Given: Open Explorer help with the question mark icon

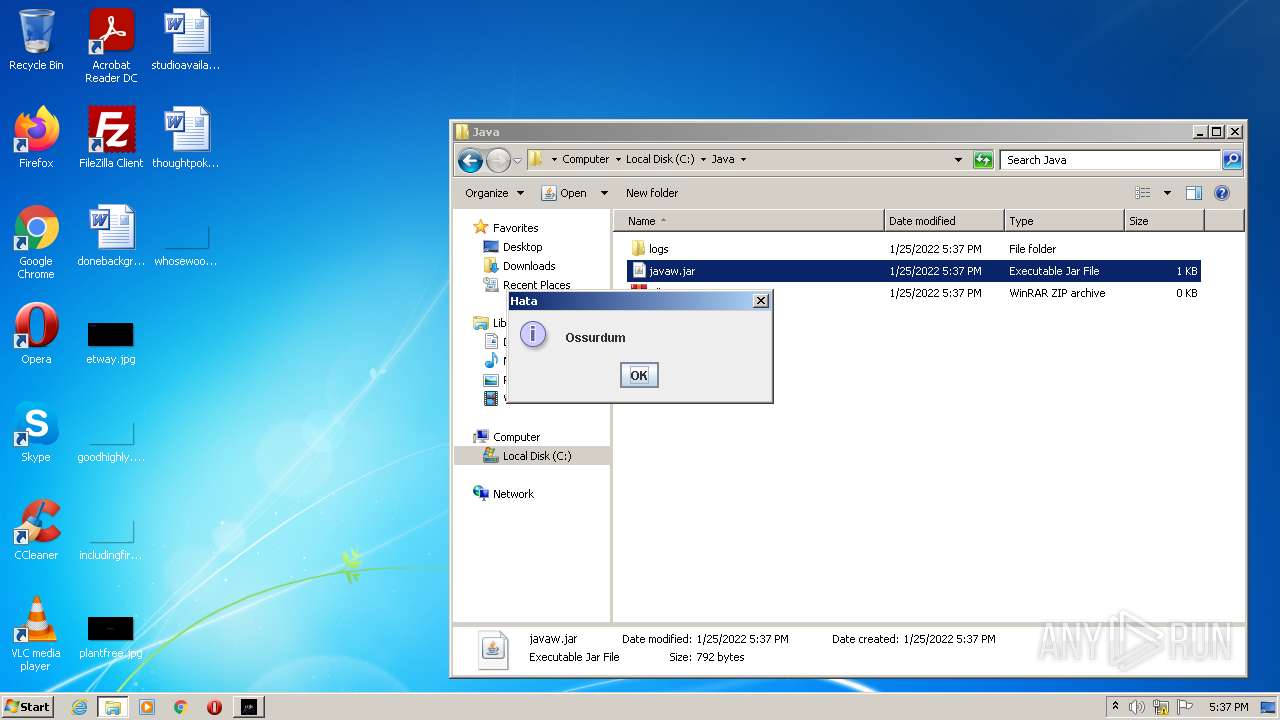Looking at the screenshot, I should [1221, 193].
